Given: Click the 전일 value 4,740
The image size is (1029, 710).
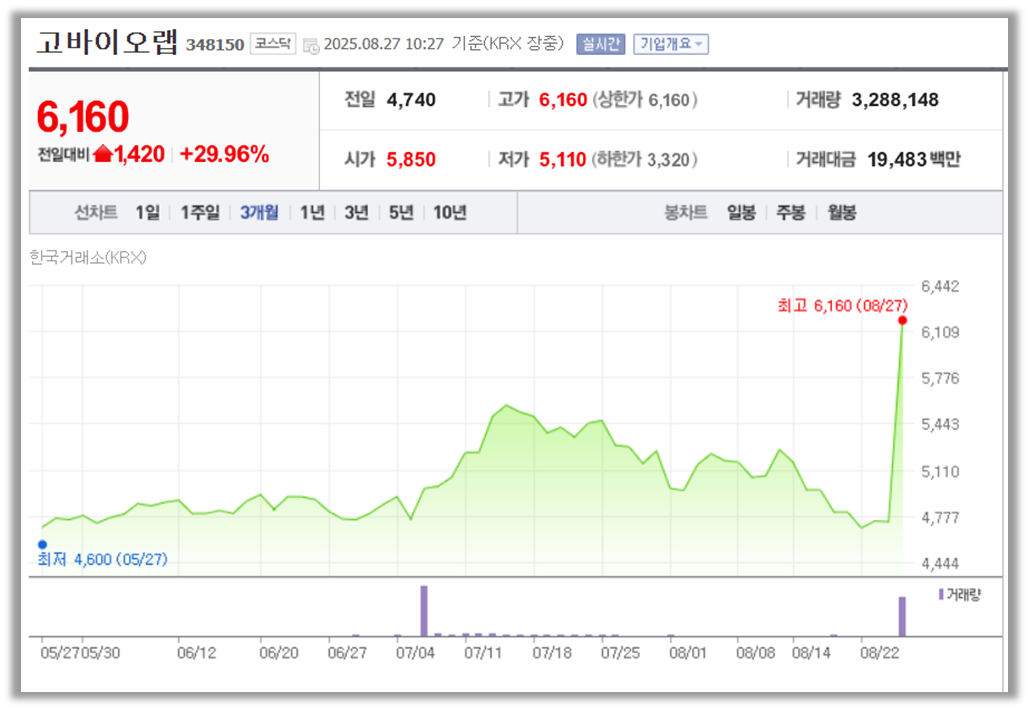Looking at the screenshot, I should point(411,100).
